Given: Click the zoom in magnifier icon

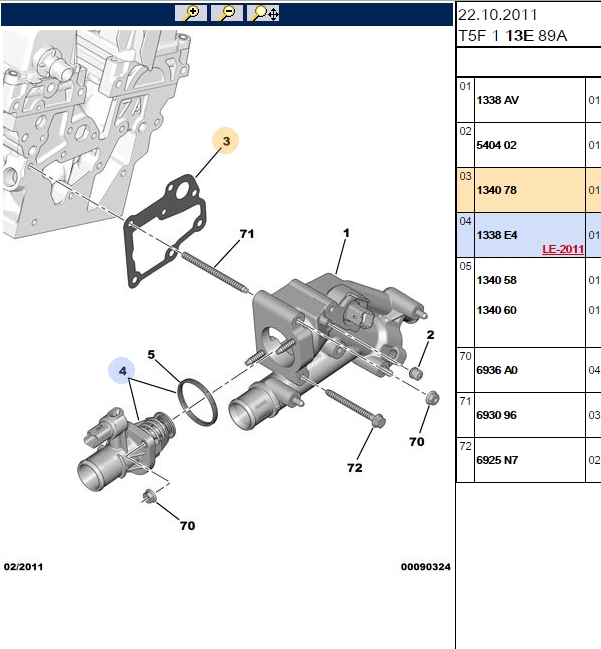Looking at the screenshot, I should 191,13.
